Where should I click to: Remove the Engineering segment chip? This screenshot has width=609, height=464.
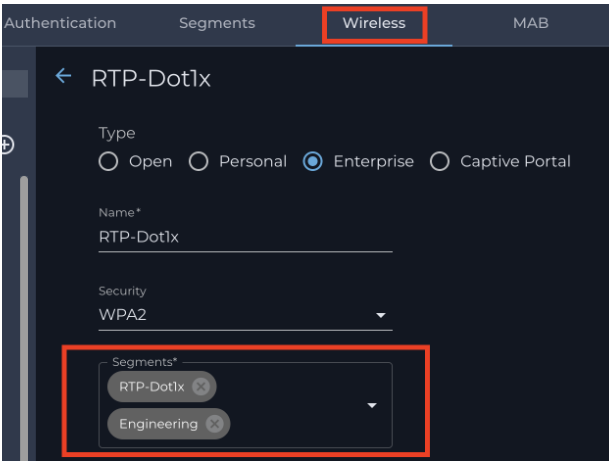coord(214,424)
